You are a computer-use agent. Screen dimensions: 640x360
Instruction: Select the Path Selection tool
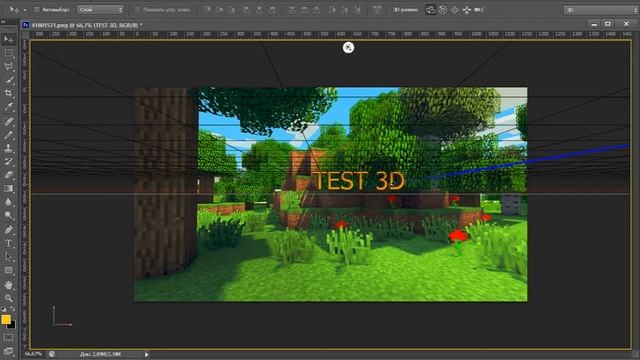tap(8, 257)
